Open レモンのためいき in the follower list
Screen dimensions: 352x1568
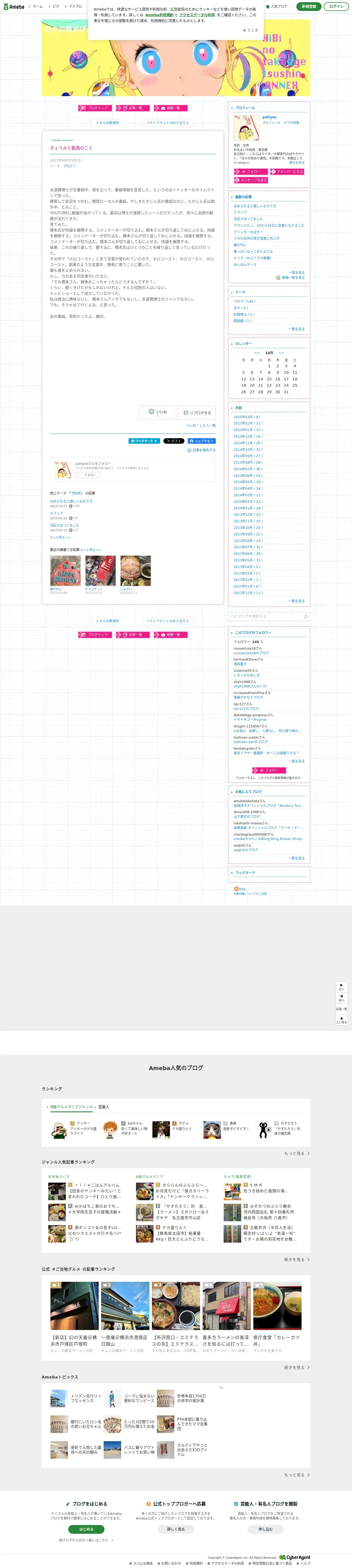click(247, 676)
